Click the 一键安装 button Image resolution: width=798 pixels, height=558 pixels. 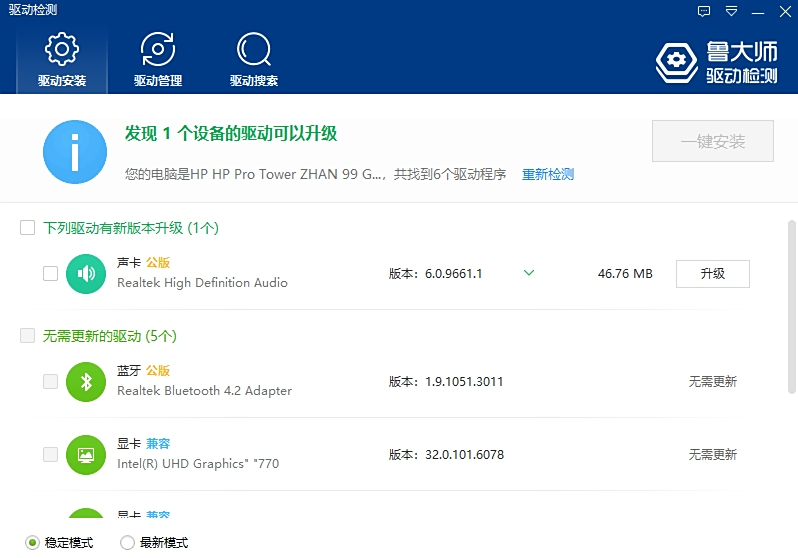(x=712, y=141)
